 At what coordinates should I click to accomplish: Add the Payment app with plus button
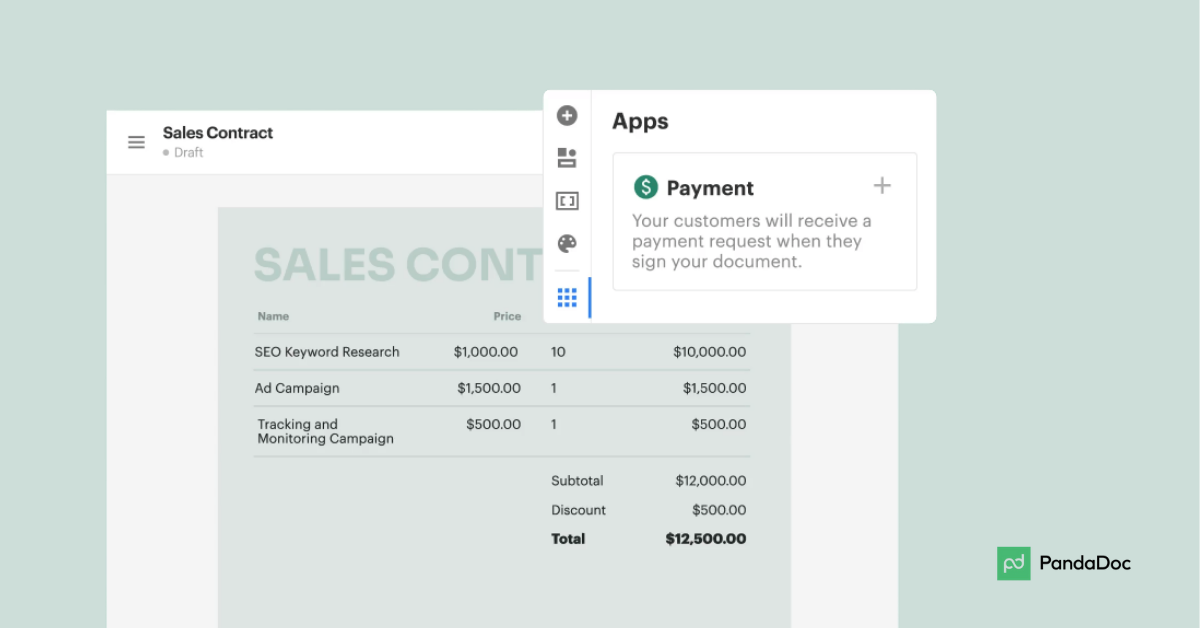[882, 186]
